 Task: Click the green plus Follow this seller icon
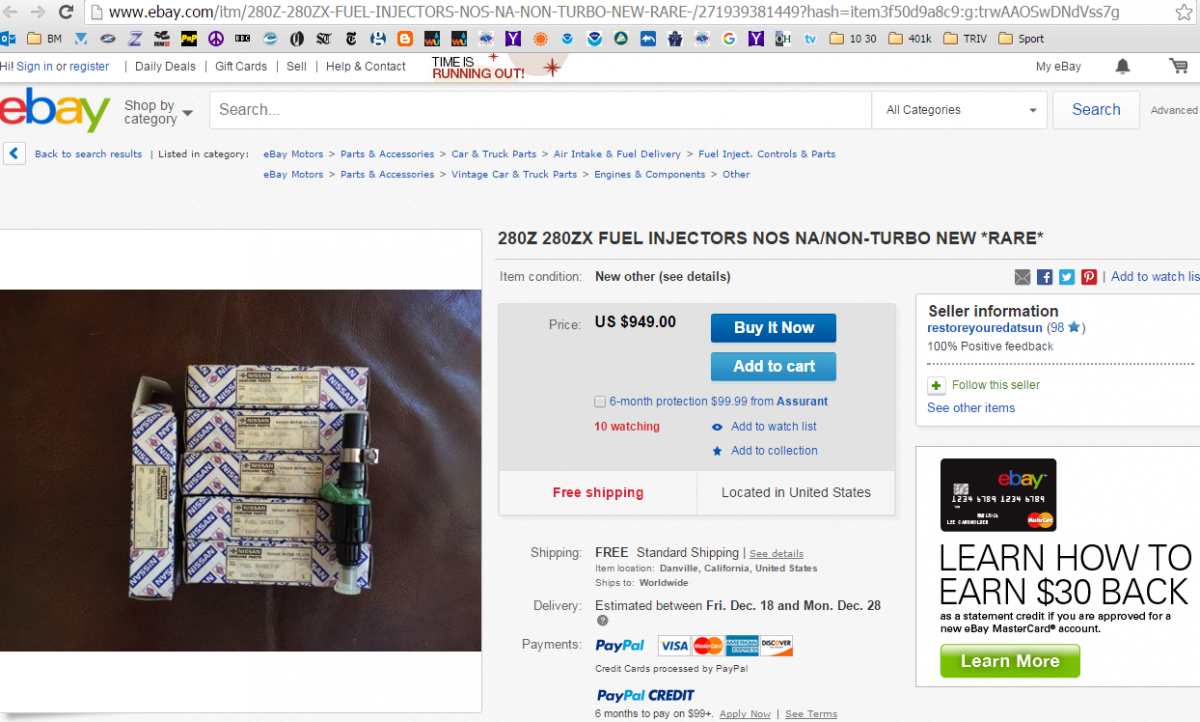tap(936, 385)
